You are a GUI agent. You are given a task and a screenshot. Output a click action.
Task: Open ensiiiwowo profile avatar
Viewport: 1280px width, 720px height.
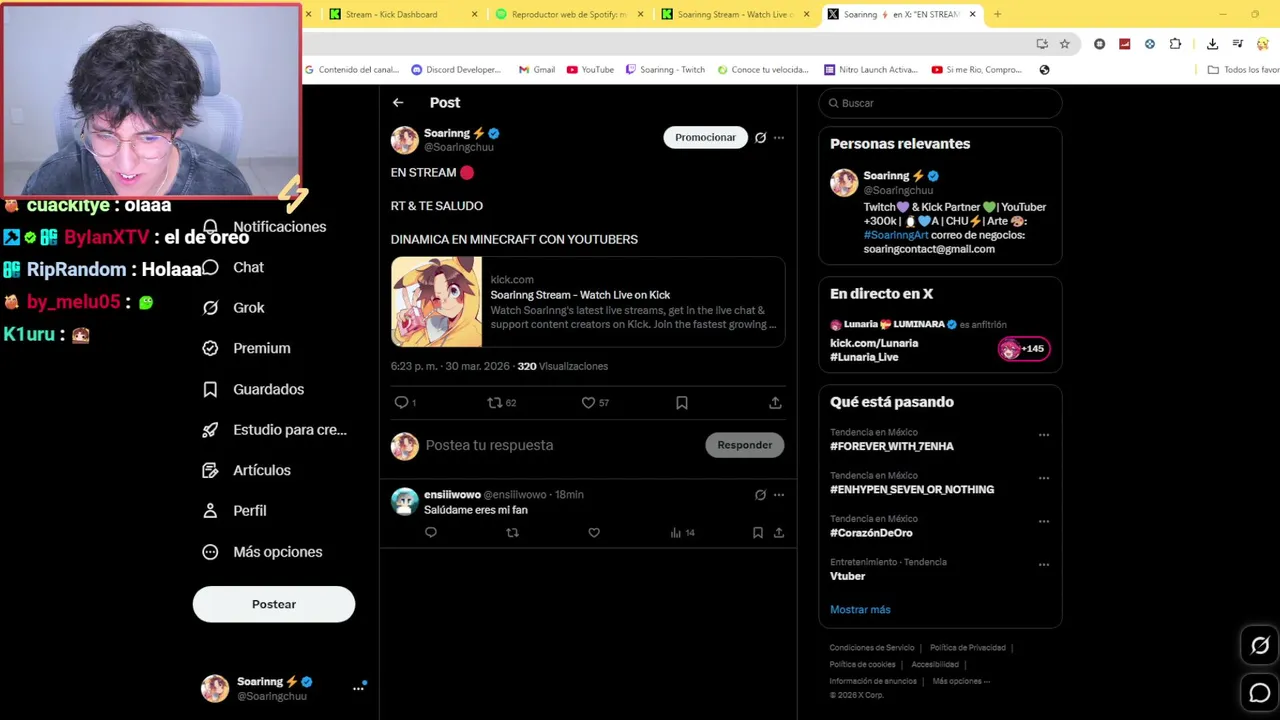click(x=405, y=502)
